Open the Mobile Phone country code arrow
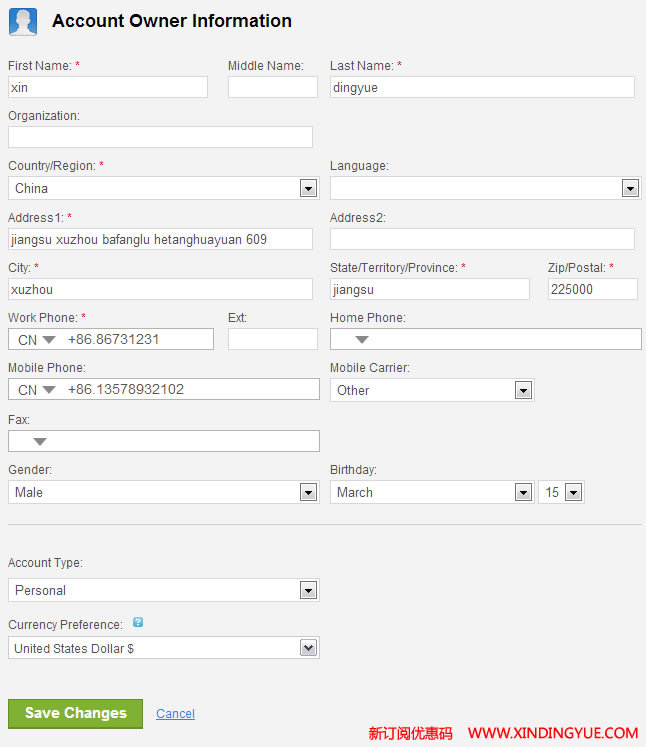 tap(49, 390)
